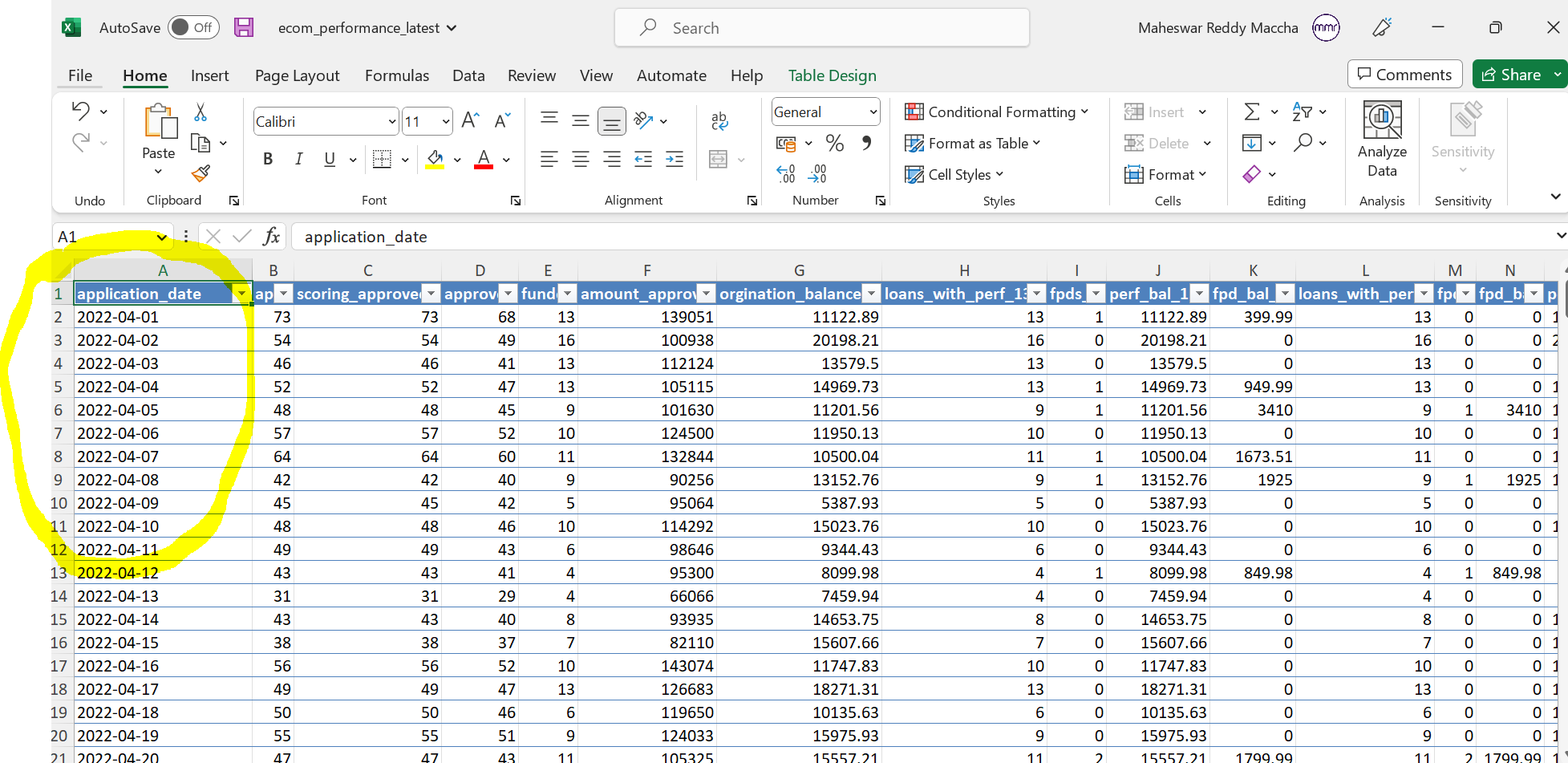Screen dimensions: 1568x763
Task: Open the File menu tab
Action: pos(80,75)
